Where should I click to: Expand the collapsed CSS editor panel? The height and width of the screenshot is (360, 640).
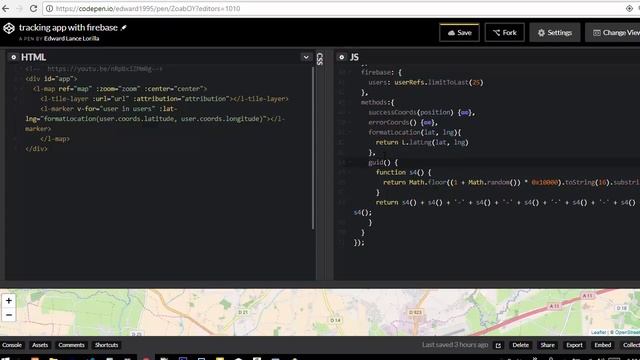pos(320,59)
